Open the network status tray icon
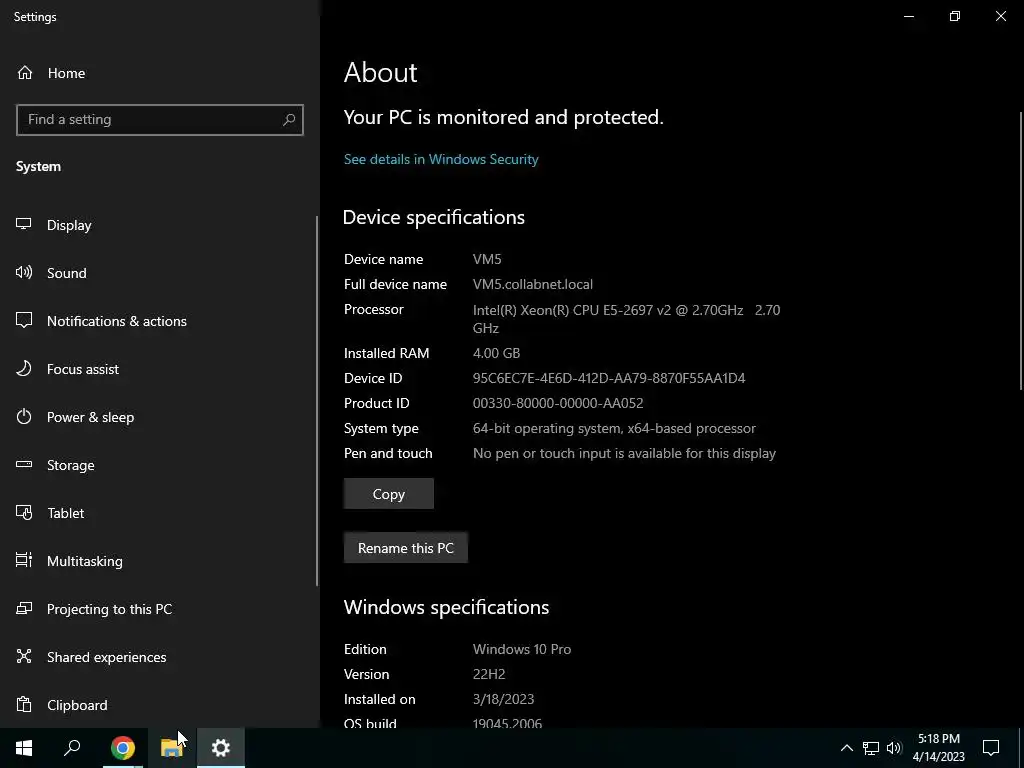Viewport: 1024px width, 768px height. click(x=871, y=748)
